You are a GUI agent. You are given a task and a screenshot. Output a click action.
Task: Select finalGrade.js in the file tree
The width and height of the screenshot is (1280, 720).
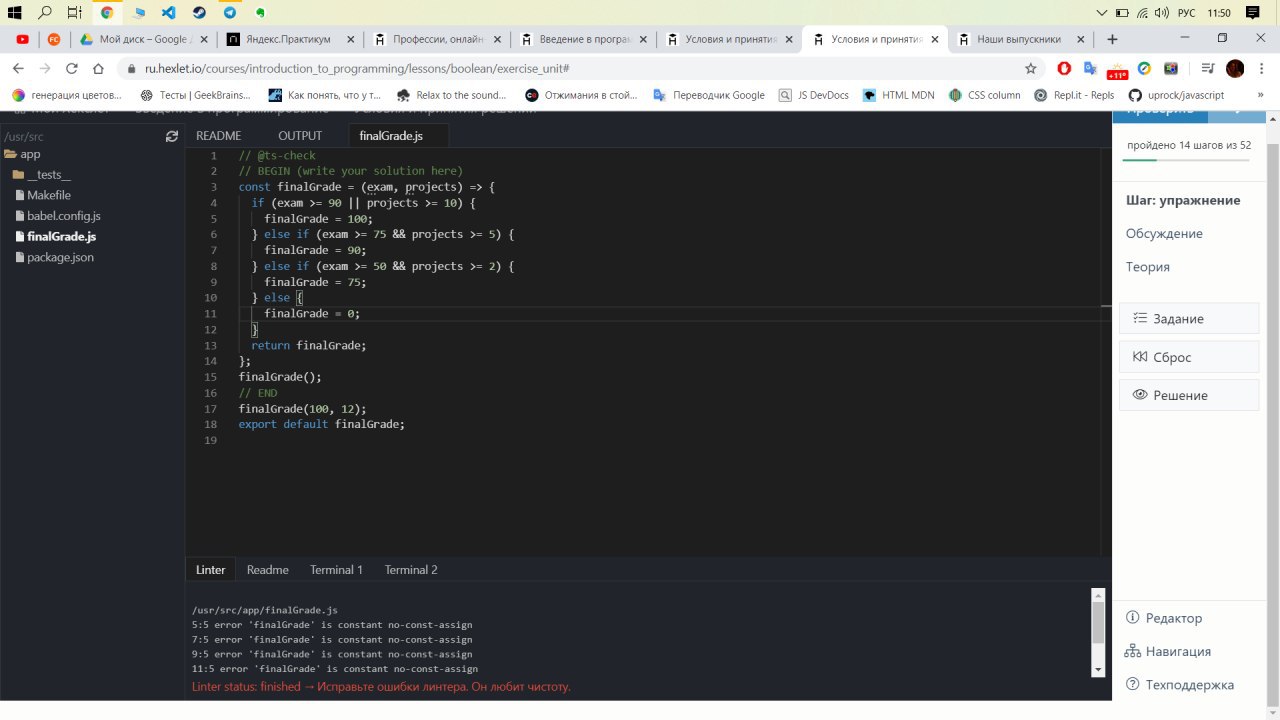click(54, 236)
